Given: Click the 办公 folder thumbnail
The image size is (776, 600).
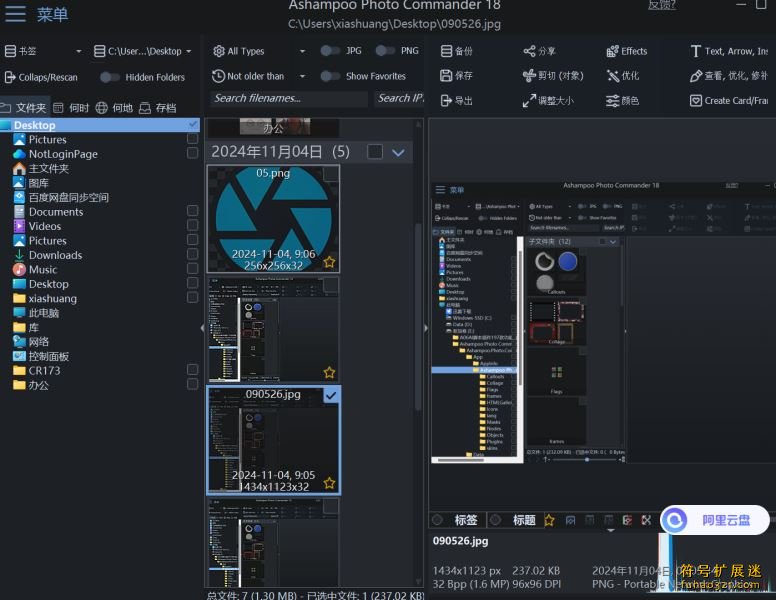Looking at the screenshot, I should pyautogui.click(x=273, y=127).
